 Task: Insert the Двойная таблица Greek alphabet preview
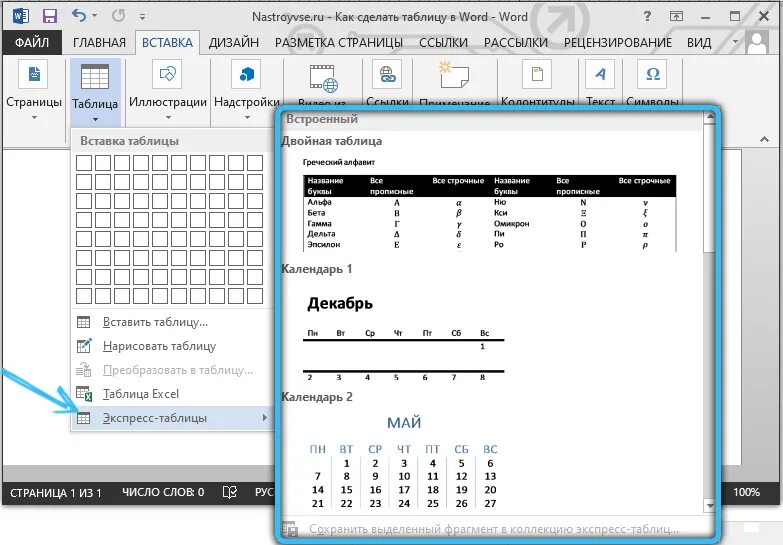489,204
